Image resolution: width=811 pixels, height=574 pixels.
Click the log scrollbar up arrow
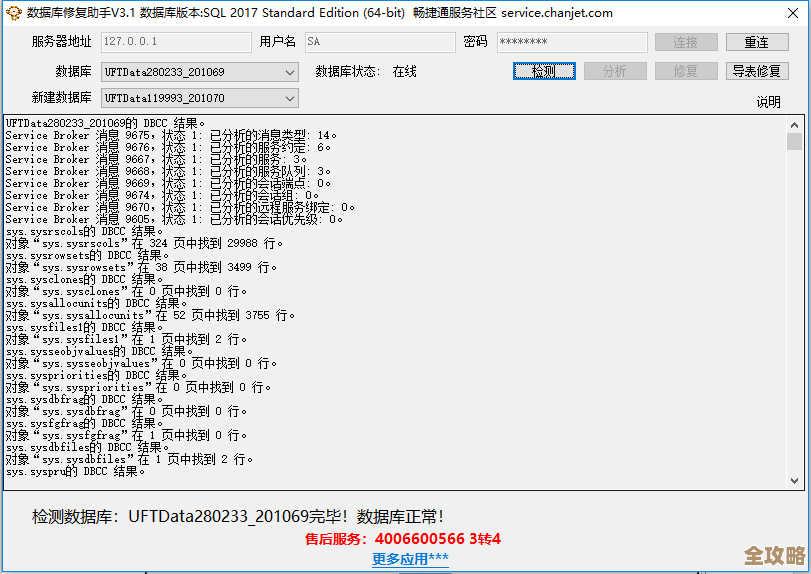[x=794, y=121]
